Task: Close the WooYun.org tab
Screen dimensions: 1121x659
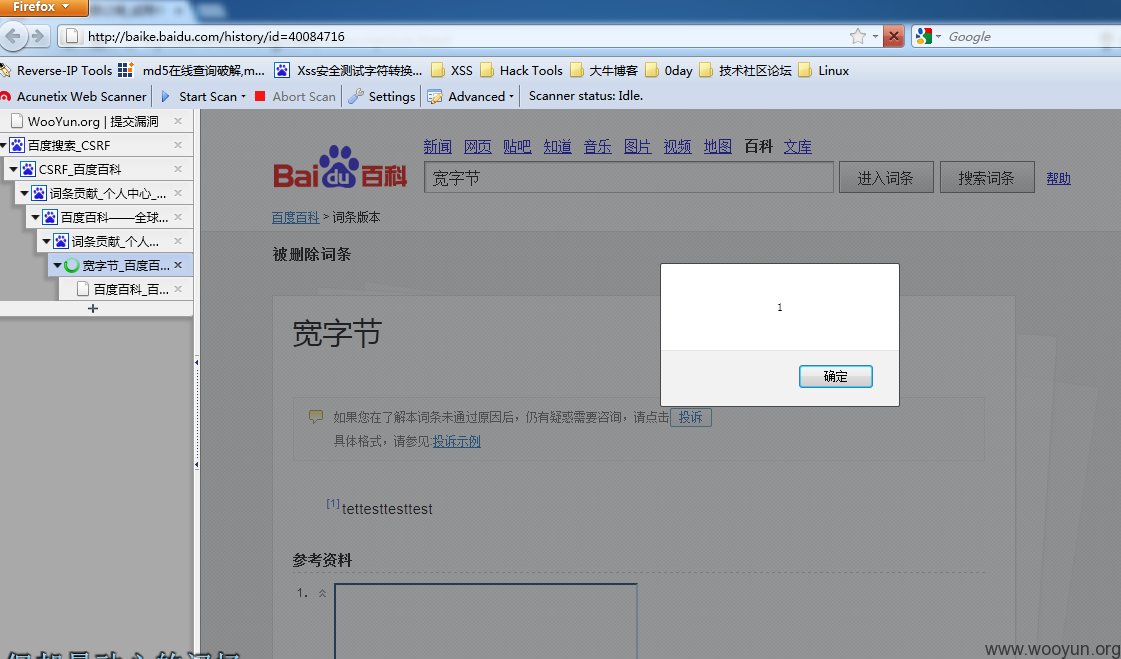Action: click(178, 121)
